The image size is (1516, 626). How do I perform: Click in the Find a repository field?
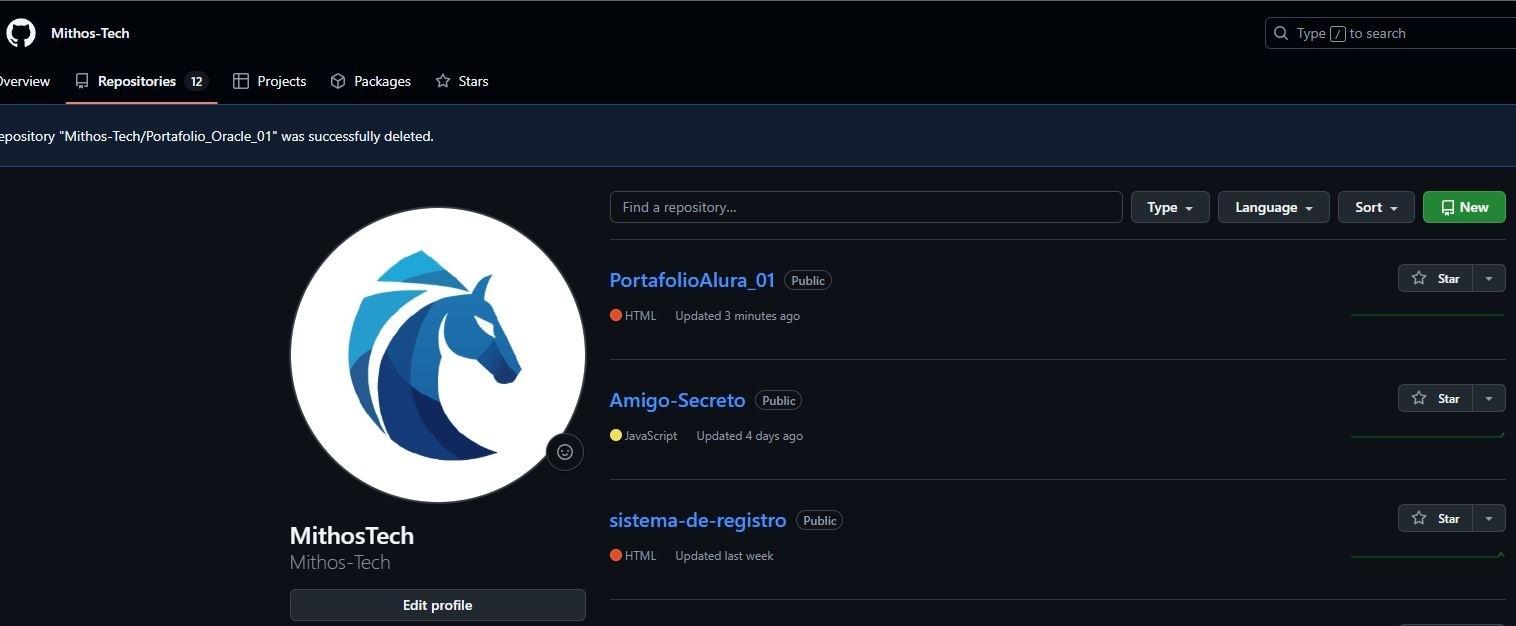pos(866,207)
